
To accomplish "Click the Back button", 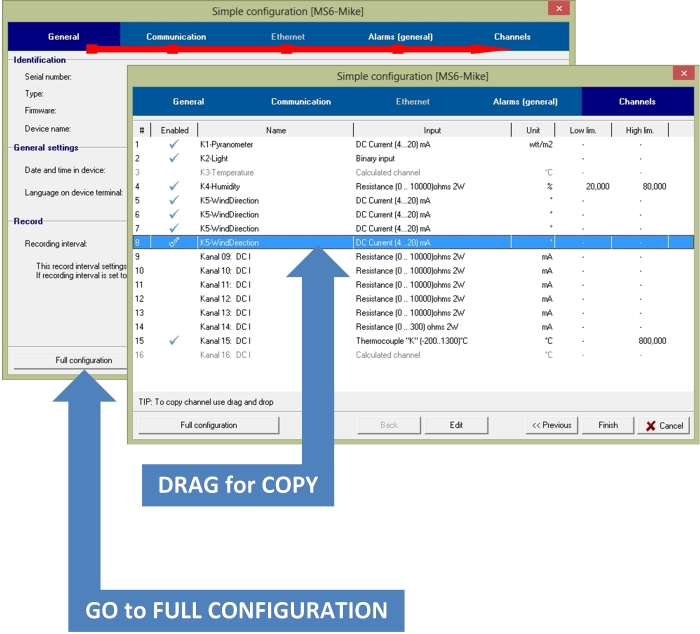I will point(389,425).
